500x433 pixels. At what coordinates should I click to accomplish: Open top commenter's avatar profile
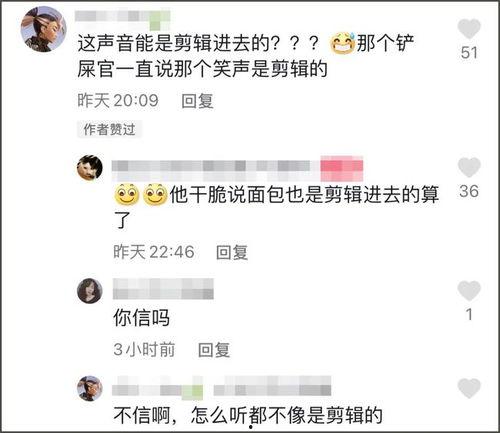tap(44, 29)
